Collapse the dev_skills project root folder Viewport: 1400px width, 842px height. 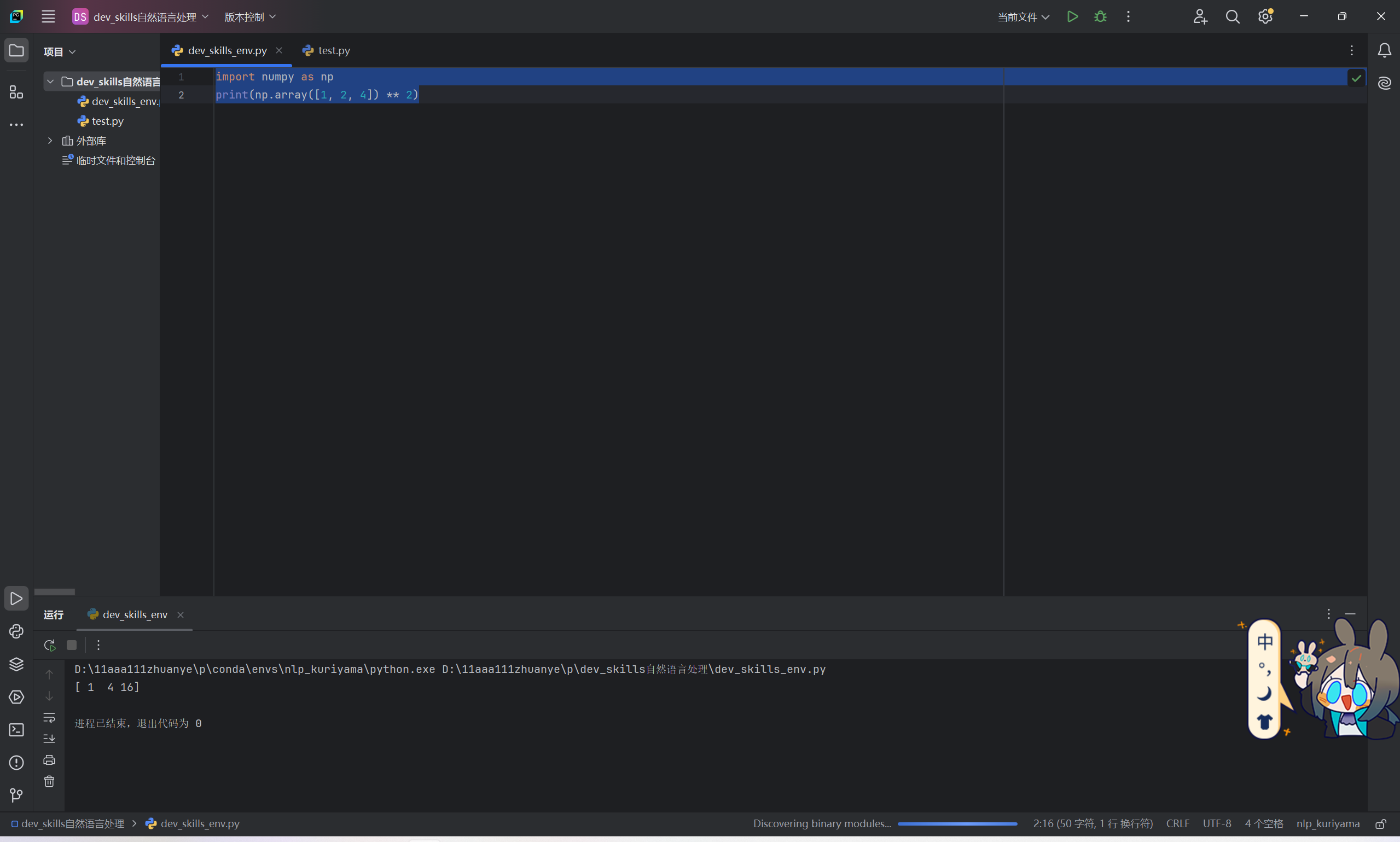(50, 82)
